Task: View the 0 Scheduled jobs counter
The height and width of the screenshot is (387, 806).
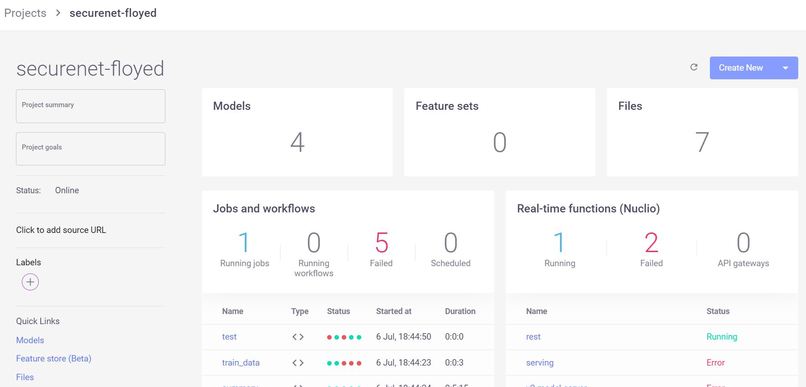Action: [450, 250]
